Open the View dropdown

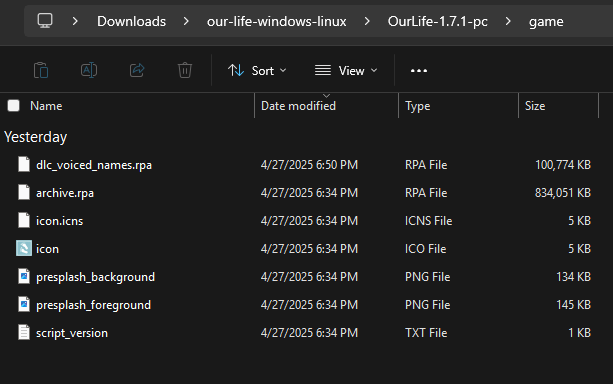tap(346, 71)
